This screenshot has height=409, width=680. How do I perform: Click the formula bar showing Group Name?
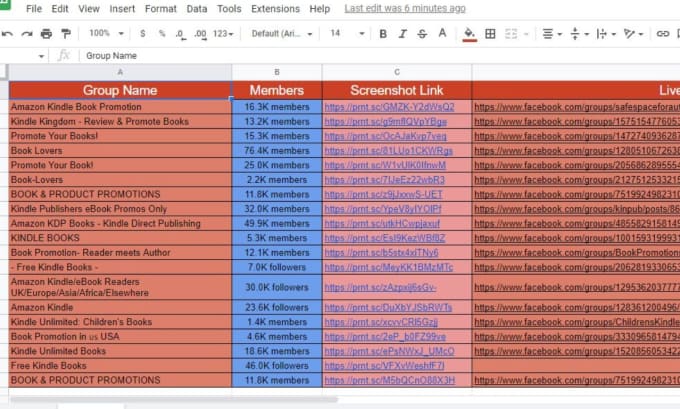coord(377,56)
